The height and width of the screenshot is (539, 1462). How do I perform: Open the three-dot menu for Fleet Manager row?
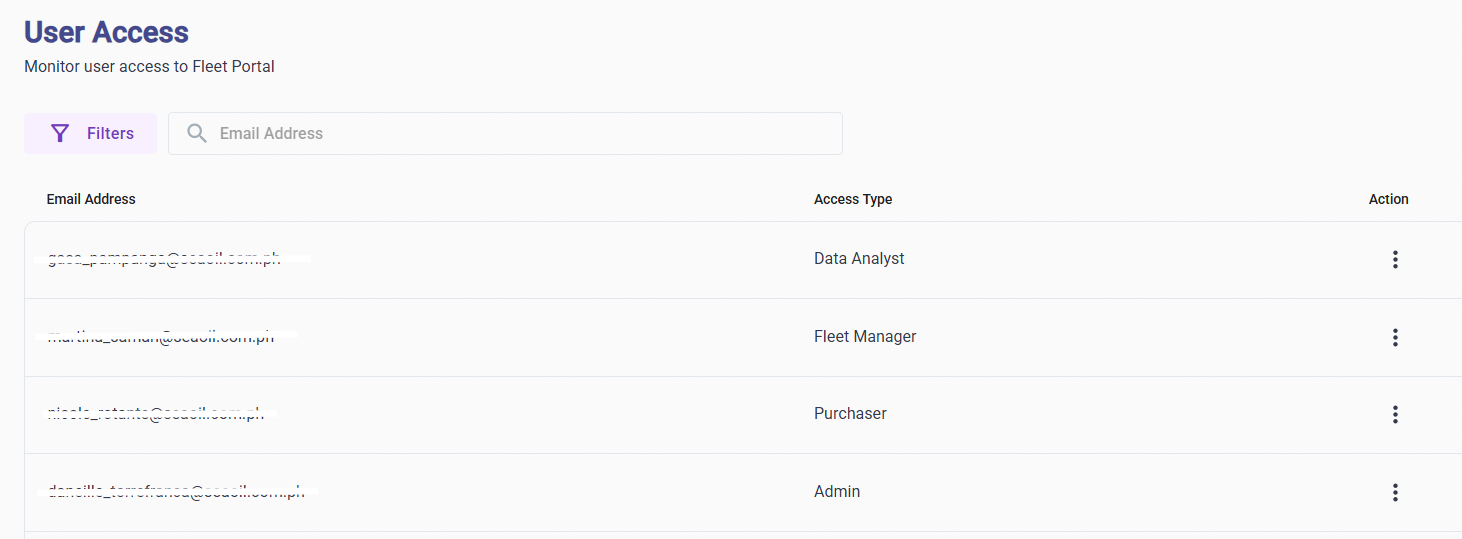coord(1395,338)
